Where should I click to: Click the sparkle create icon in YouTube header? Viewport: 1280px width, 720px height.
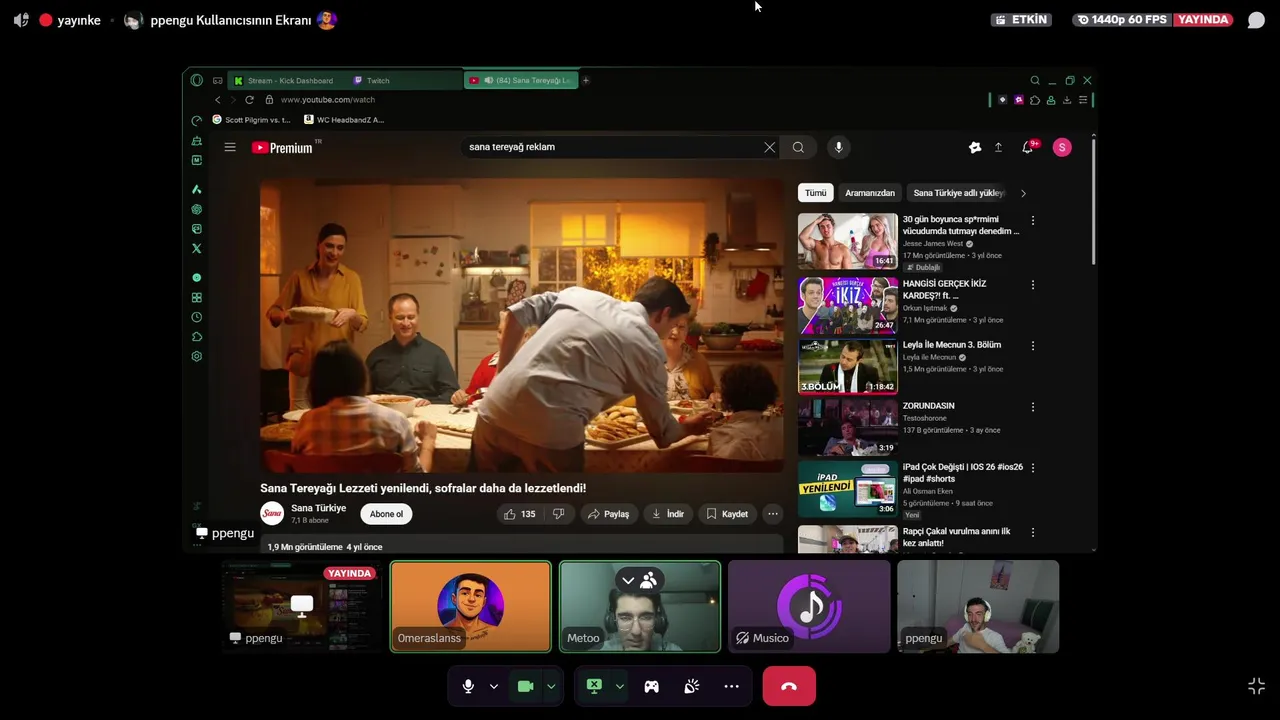coord(975,147)
